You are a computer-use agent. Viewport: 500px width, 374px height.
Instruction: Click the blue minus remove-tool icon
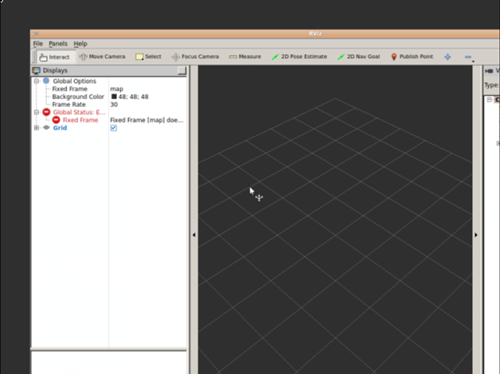468,57
